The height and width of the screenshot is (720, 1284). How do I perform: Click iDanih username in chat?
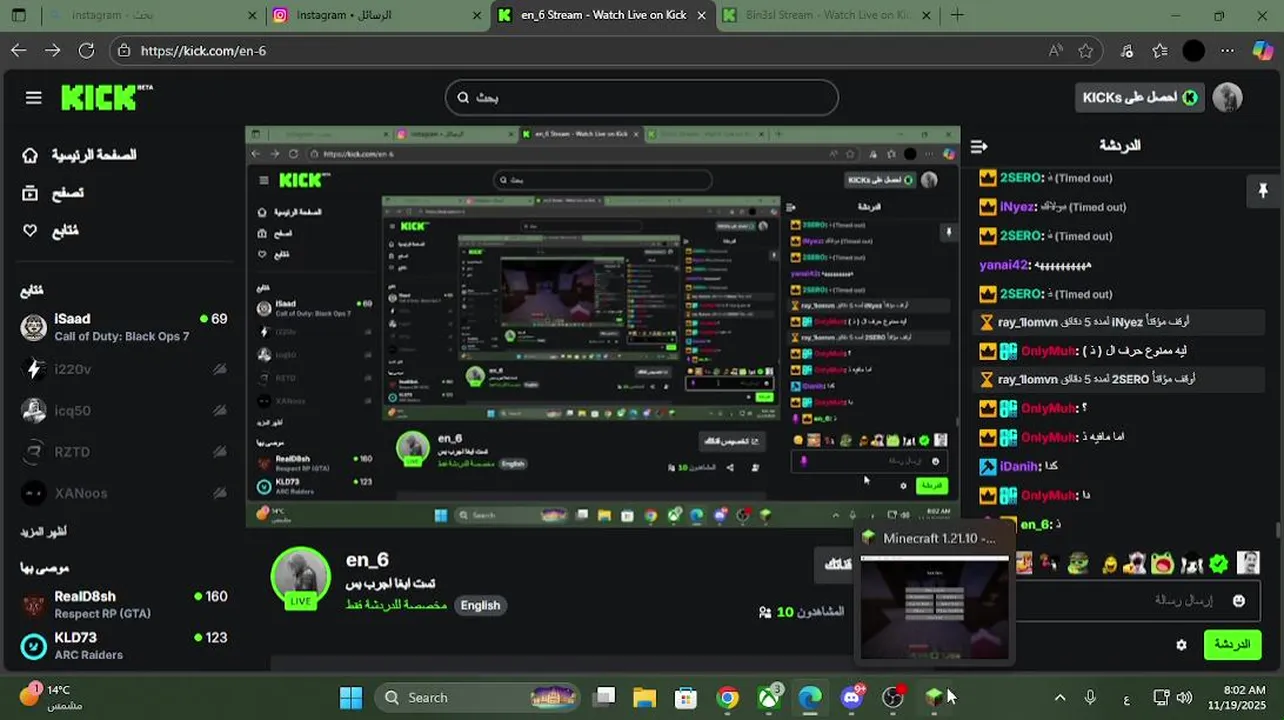point(1020,466)
